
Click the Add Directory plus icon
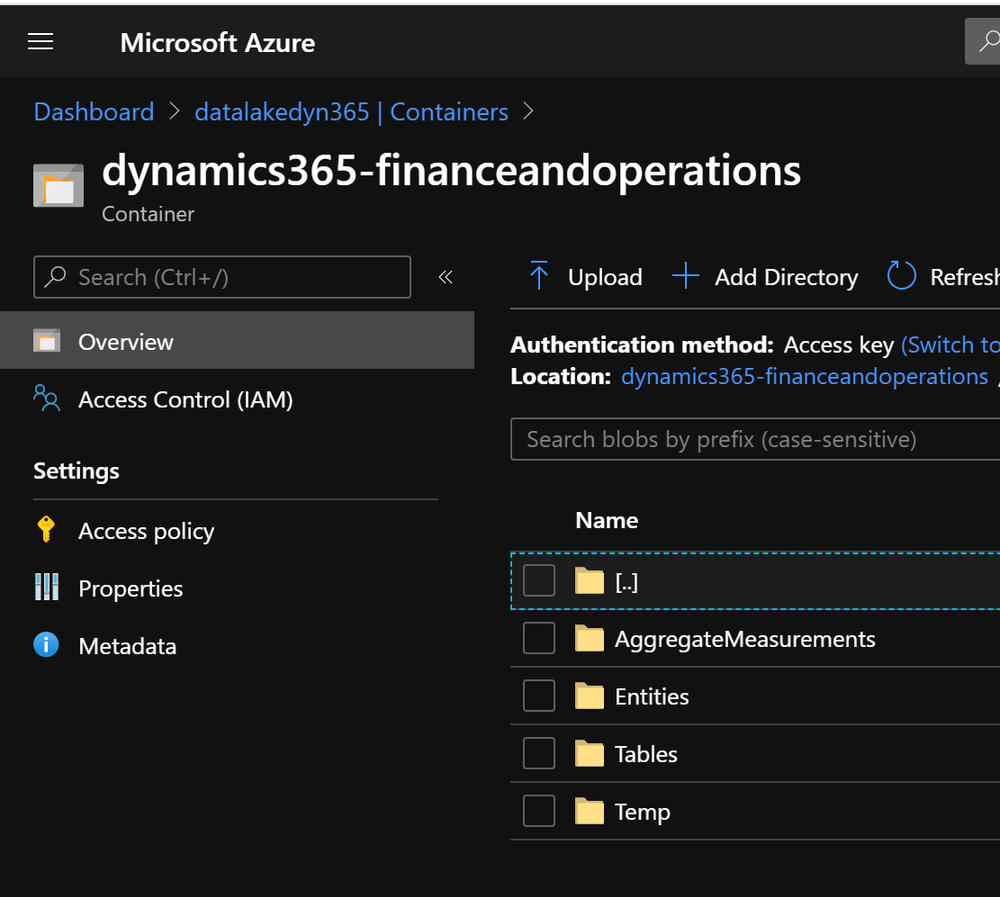(x=686, y=276)
